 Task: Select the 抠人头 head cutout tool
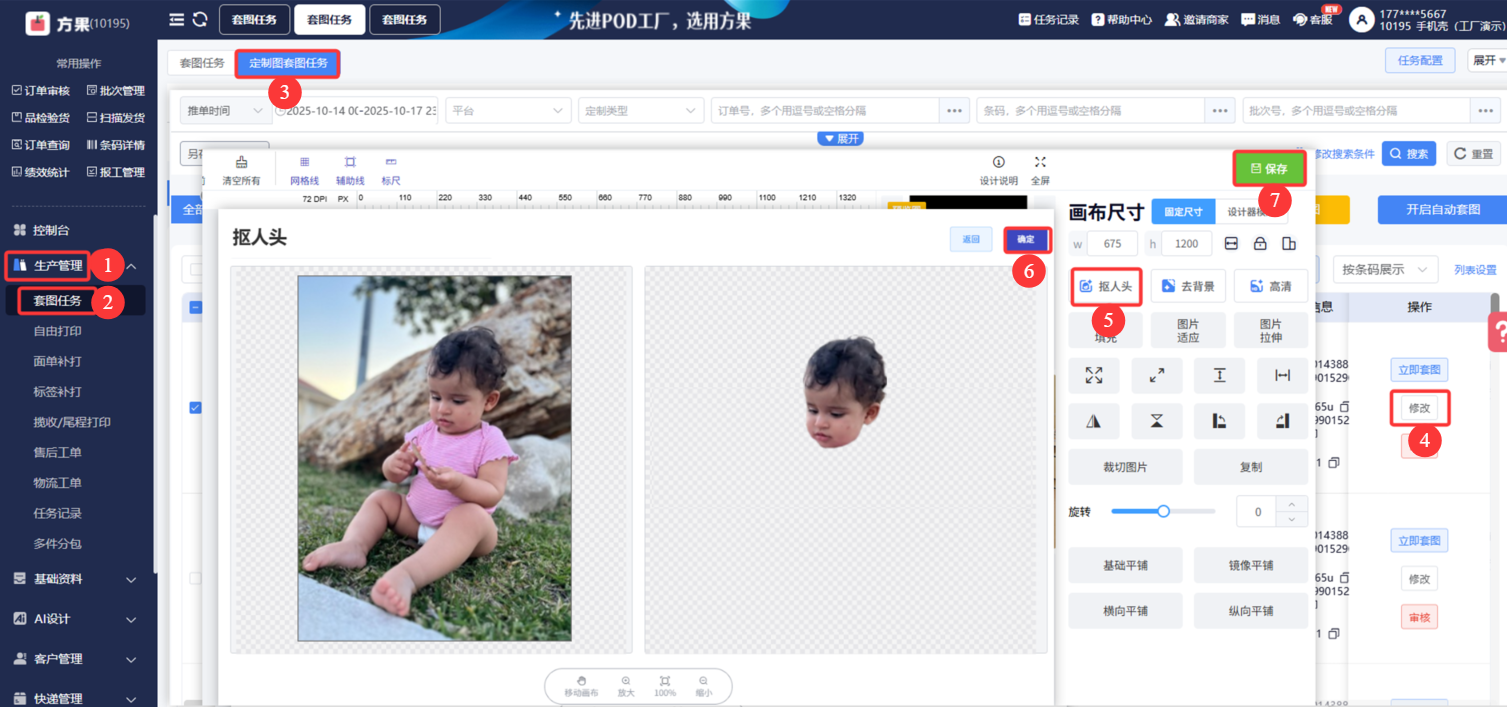pos(1105,286)
